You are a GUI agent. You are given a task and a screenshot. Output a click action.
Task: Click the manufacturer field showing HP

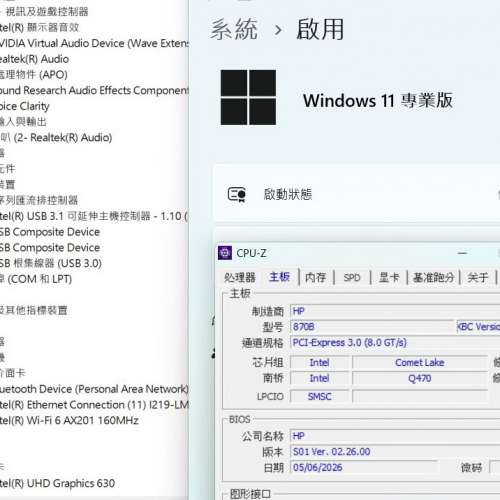[395, 311]
